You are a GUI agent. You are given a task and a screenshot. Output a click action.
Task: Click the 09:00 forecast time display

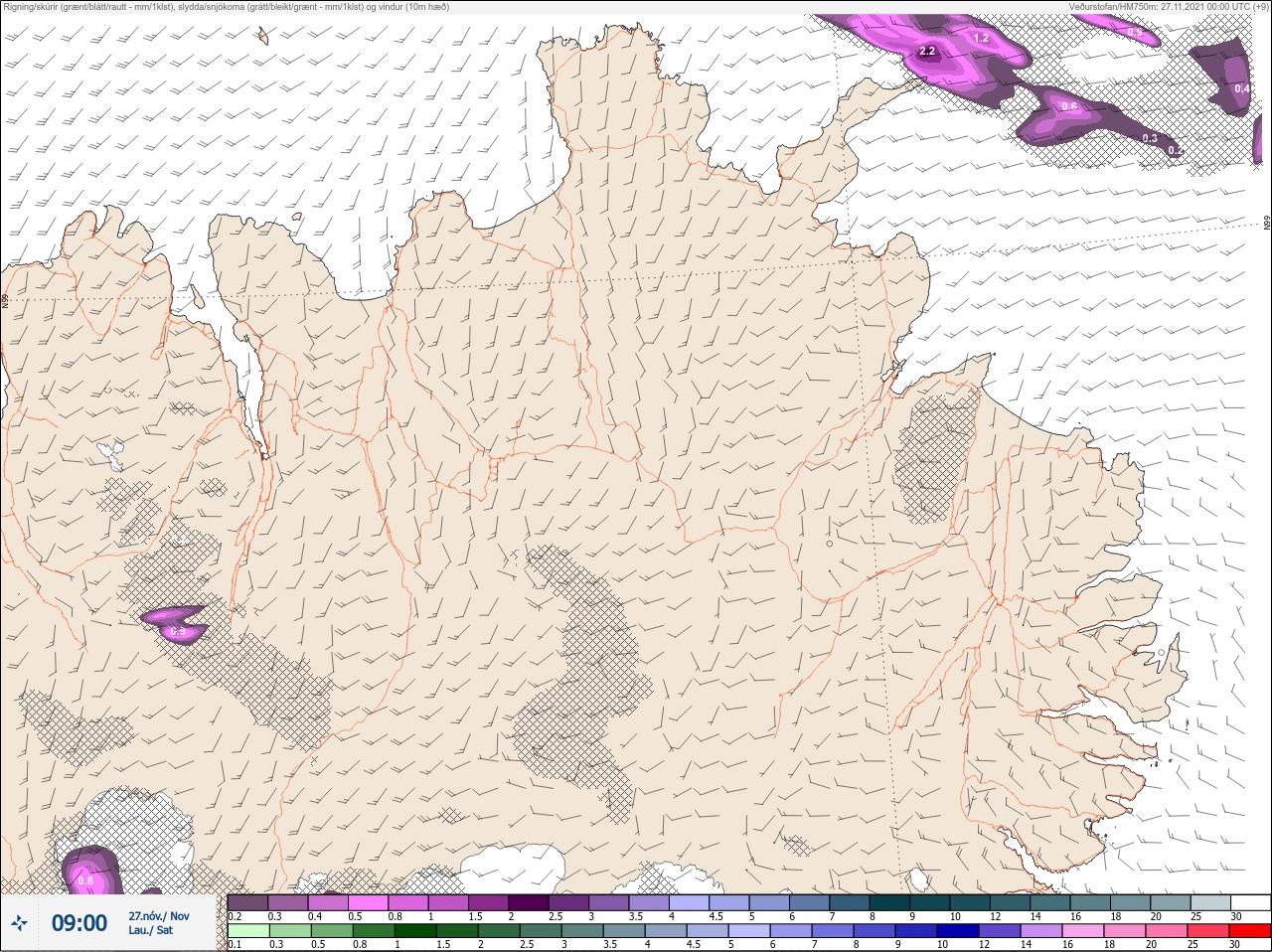coord(79,923)
